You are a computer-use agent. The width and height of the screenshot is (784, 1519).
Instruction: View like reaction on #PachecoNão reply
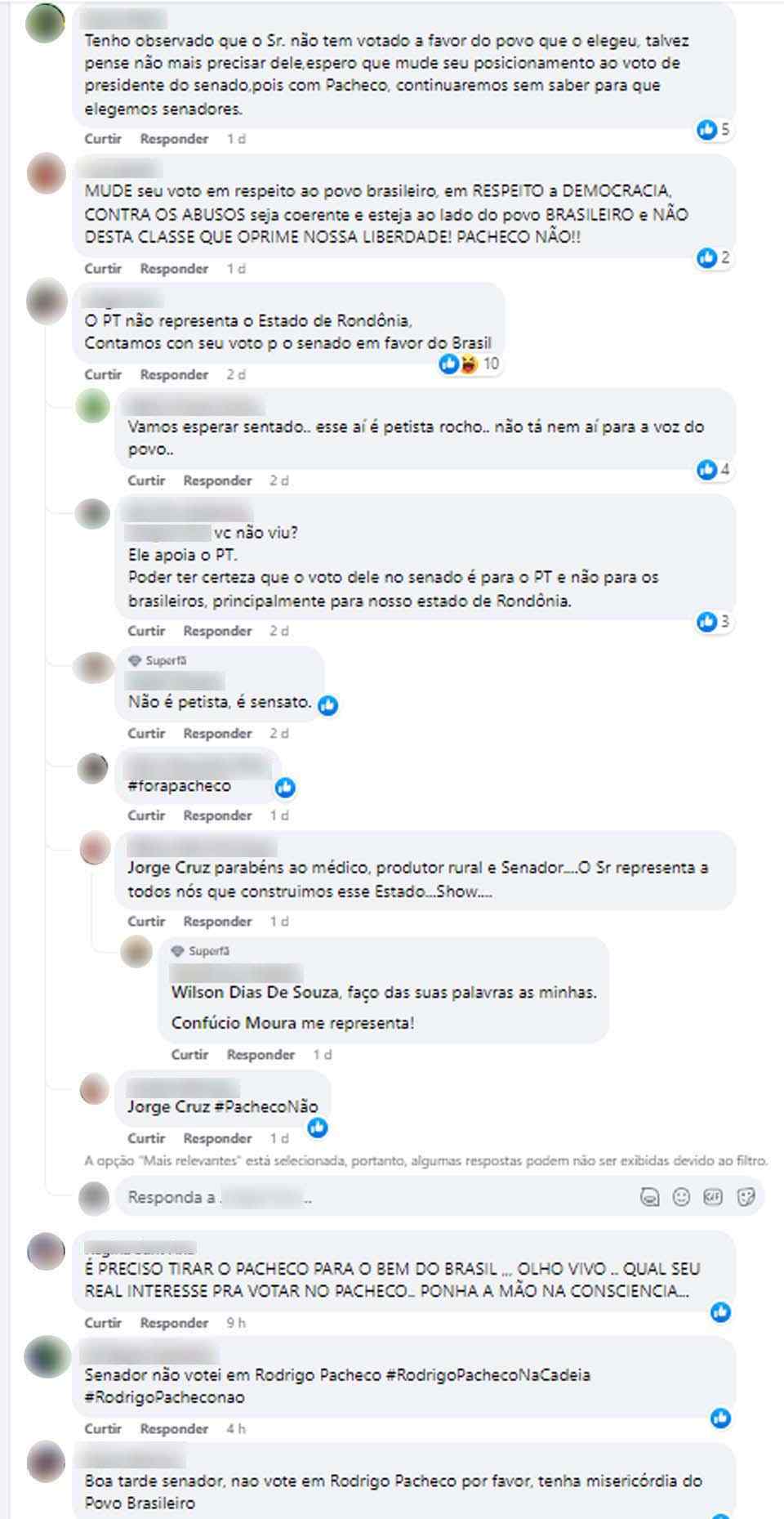tap(318, 1128)
